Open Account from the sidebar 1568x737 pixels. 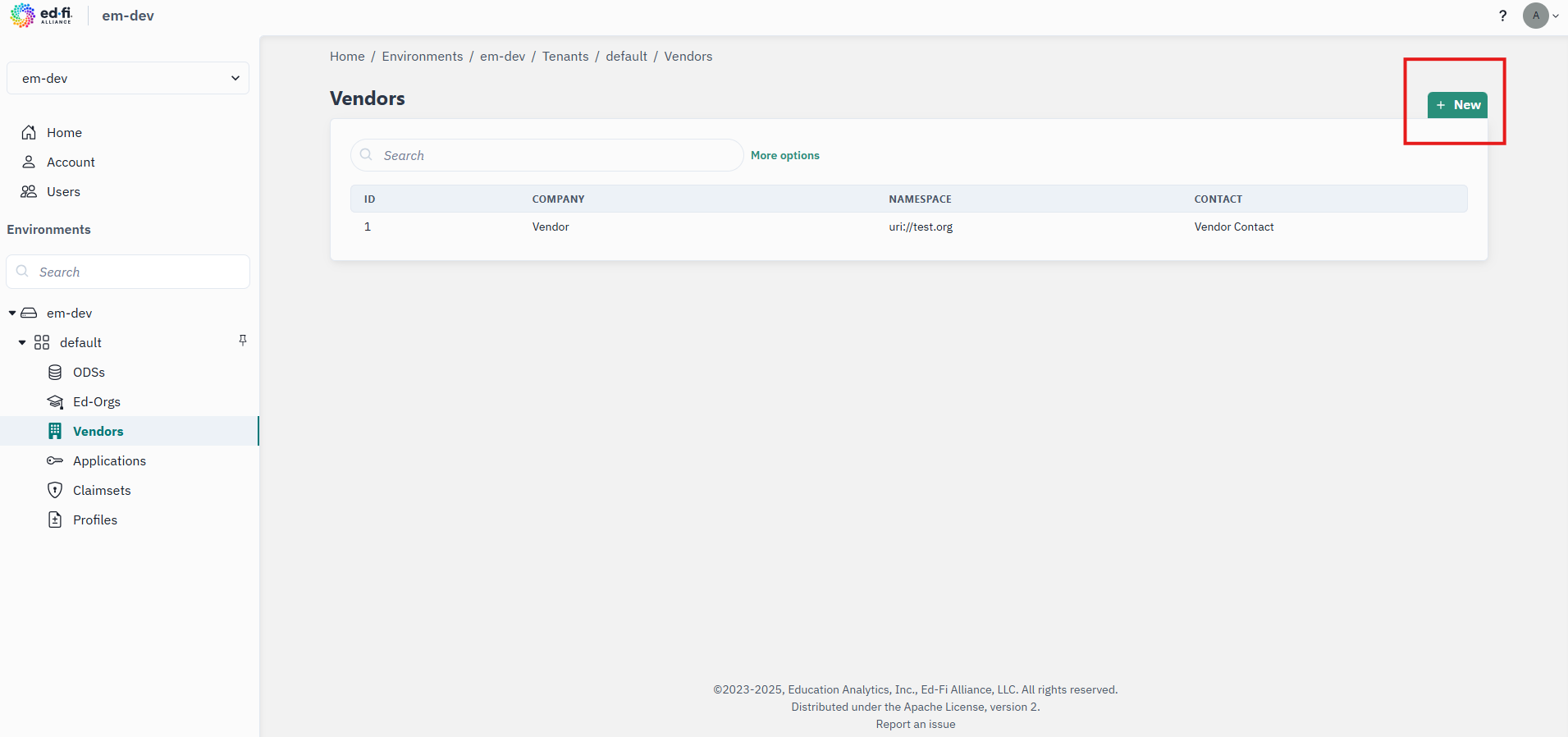tap(71, 162)
